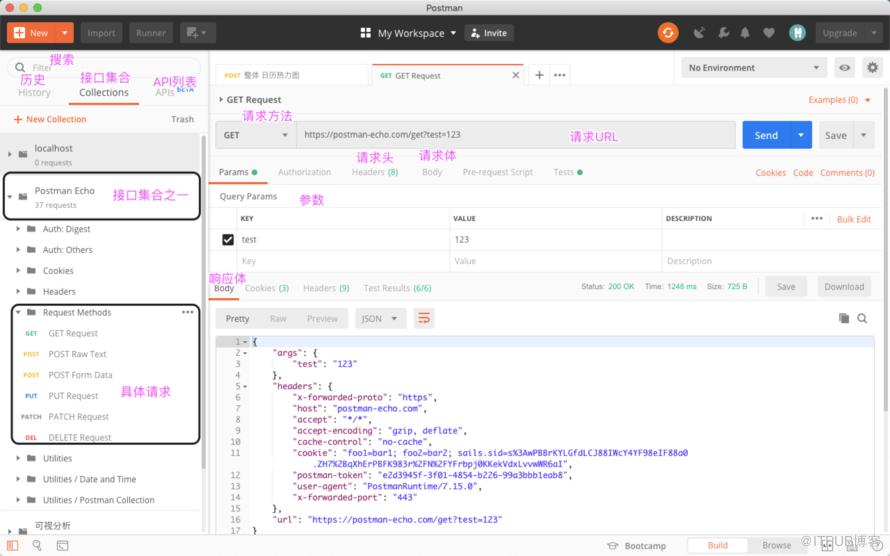Select Pretty response view
The image size is (890, 556).
pos(237,319)
